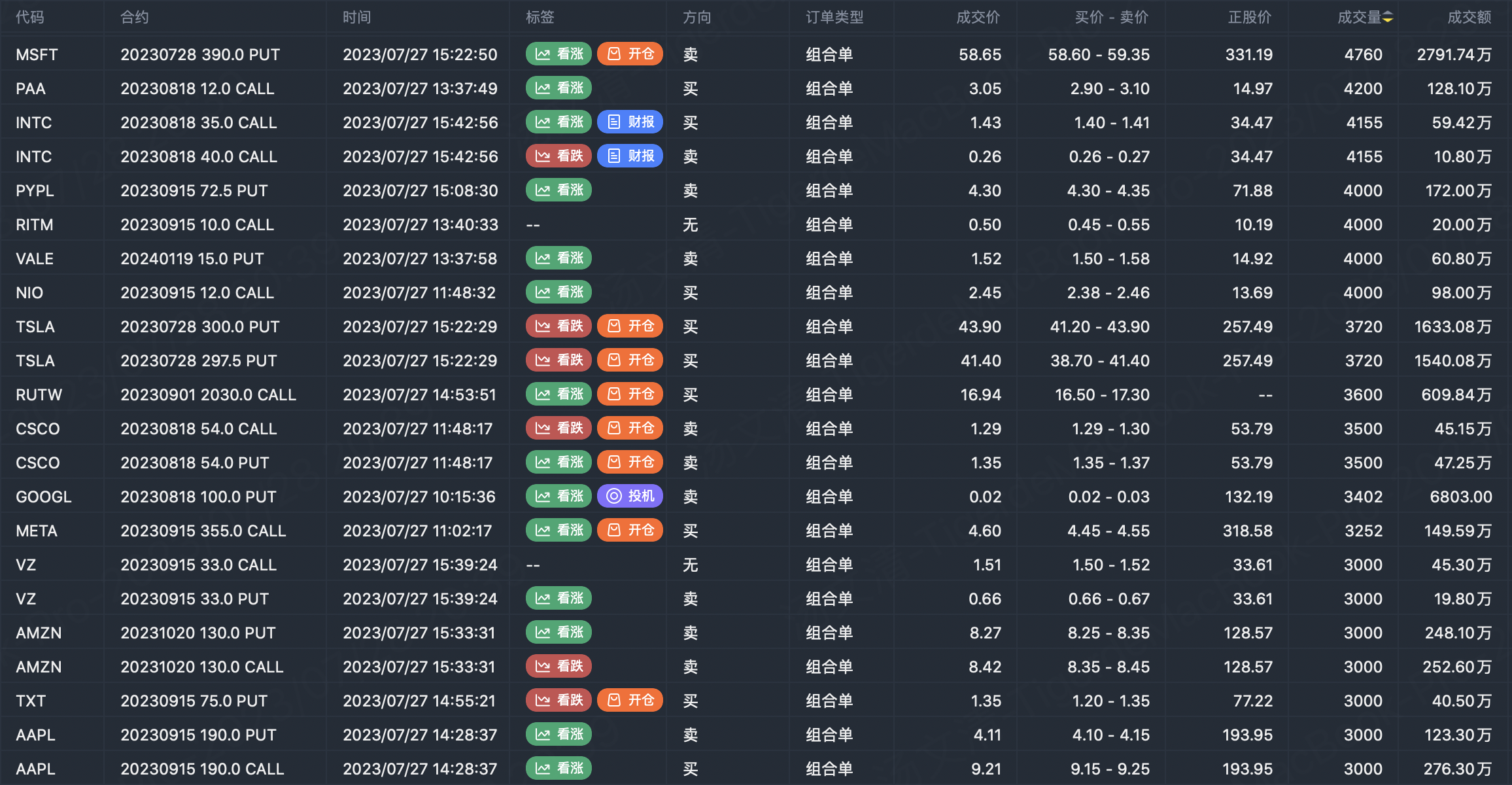
Task: Sort by 成交量 using the sort arrow icon
Action: pyautogui.click(x=1388, y=17)
